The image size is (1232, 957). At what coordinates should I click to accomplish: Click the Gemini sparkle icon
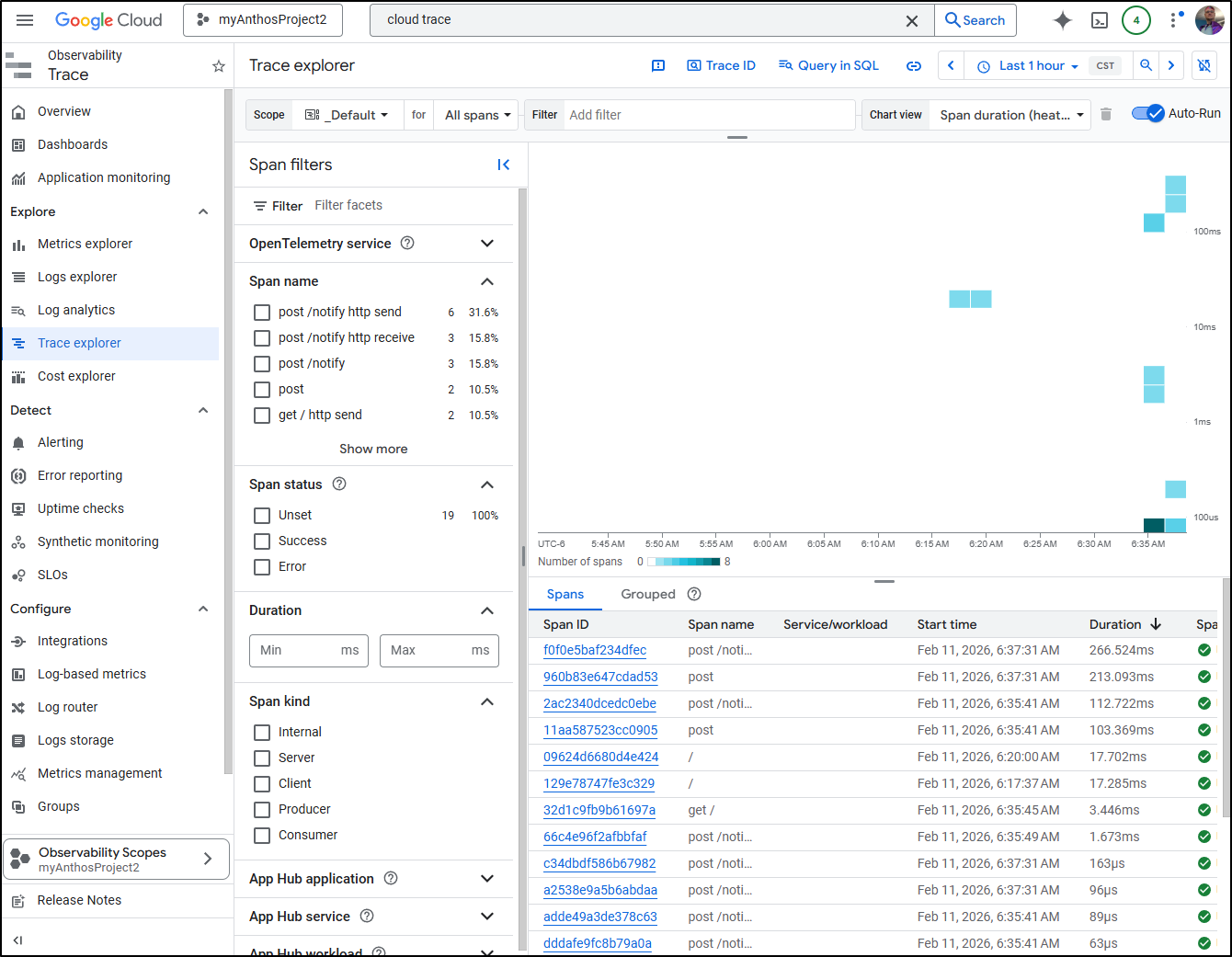point(1062,20)
